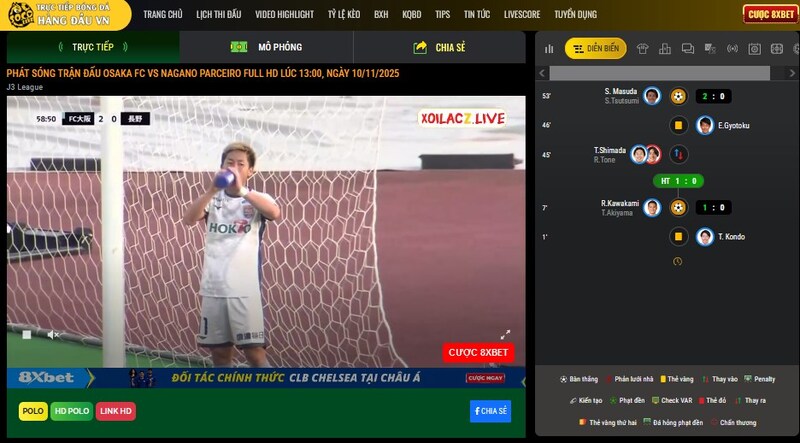This screenshot has width=800, height=443.
Task: Select the POLO stream source
Action: point(33,411)
